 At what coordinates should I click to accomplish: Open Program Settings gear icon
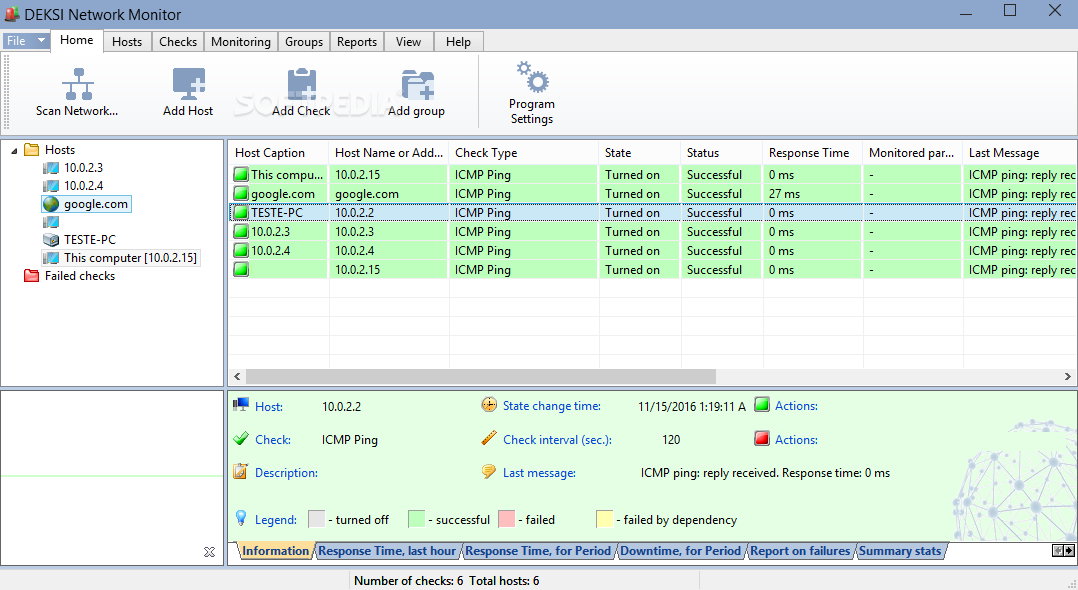[x=532, y=77]
